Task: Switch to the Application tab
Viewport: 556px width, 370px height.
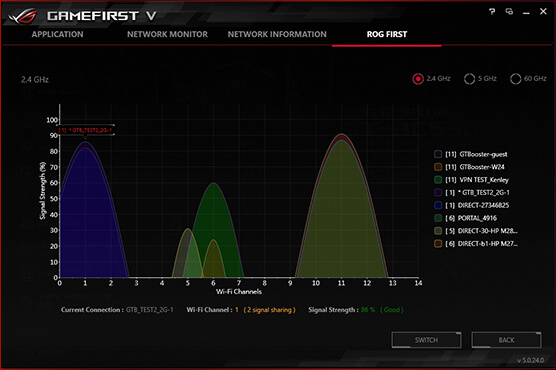Action: (57, 34)
